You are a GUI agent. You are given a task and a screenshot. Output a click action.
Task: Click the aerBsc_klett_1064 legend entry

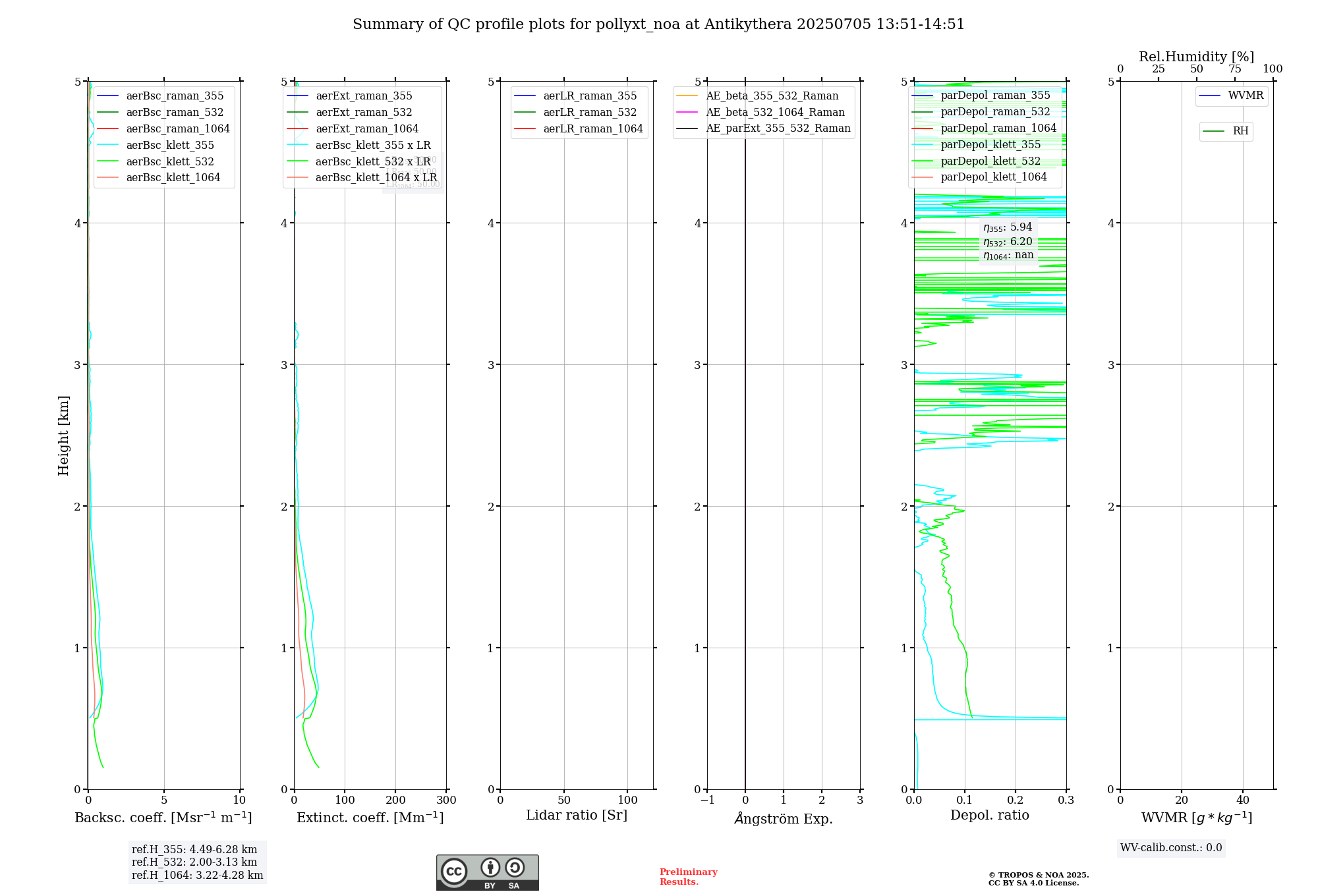173,178
